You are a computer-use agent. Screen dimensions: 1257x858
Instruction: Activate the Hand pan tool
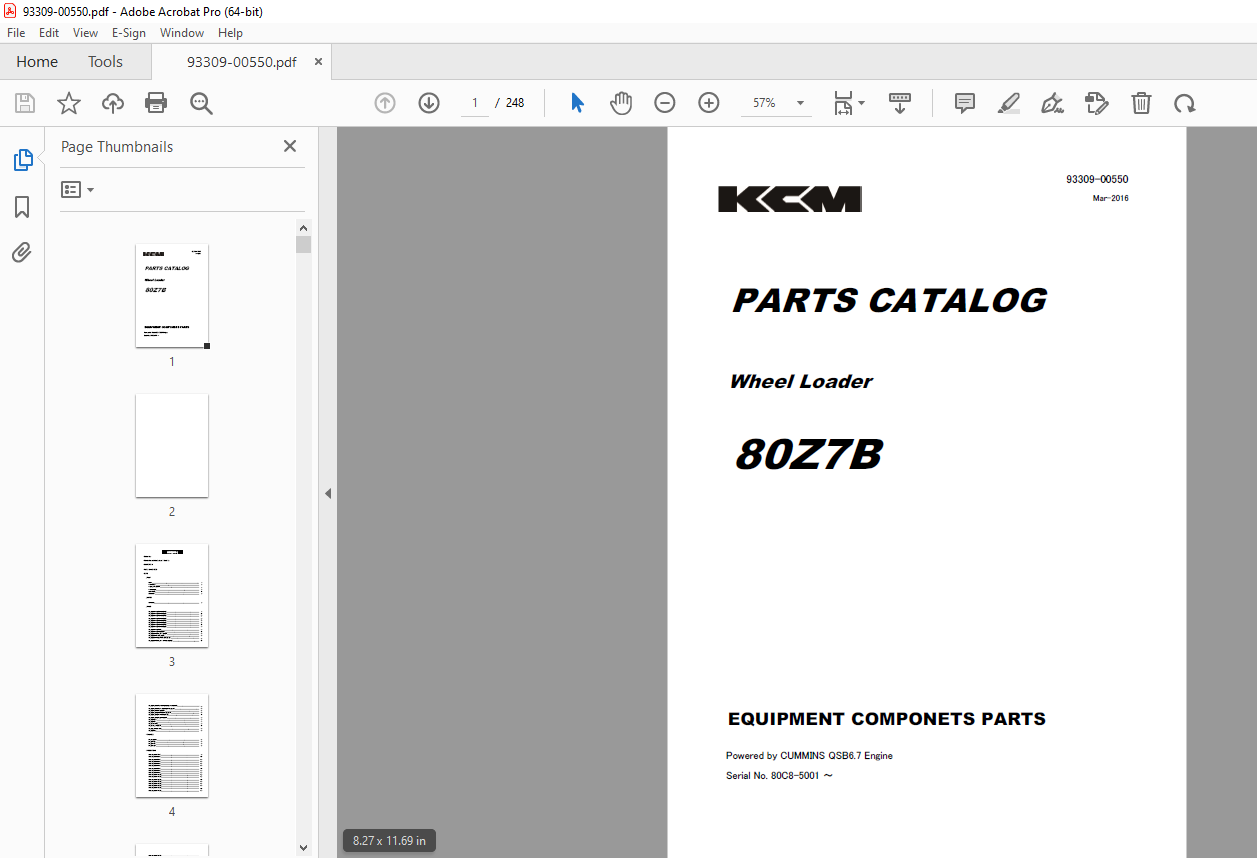[621, 103]
